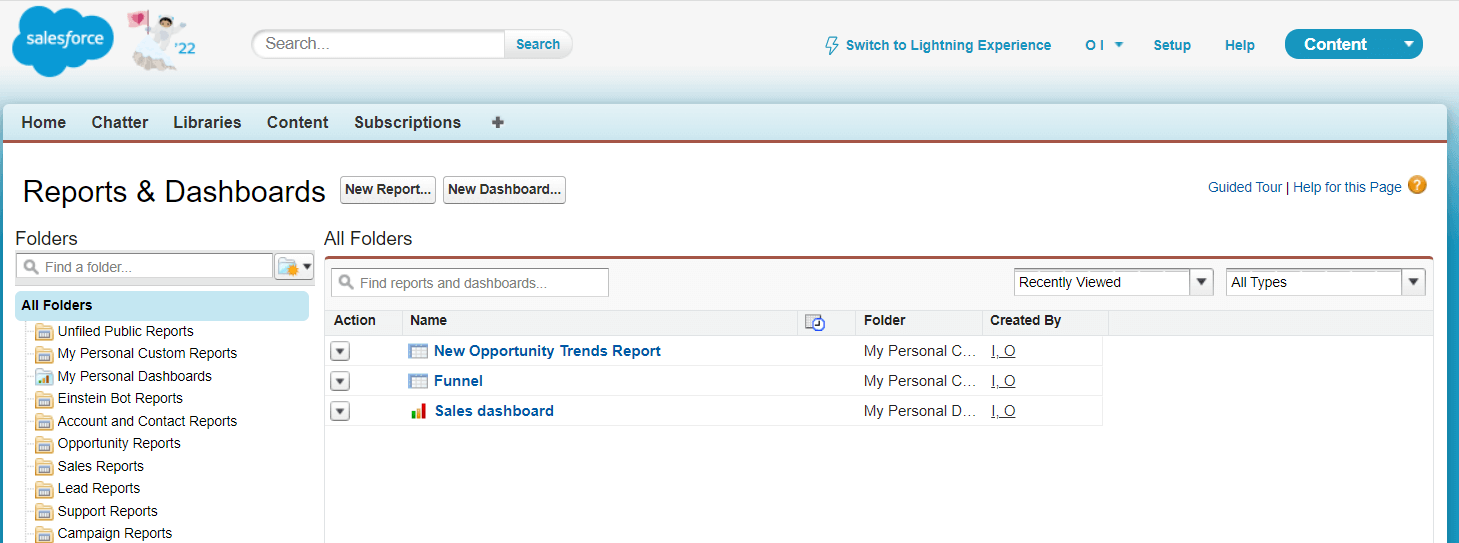Open action menu for New Opportunity Trends Report
This screenshot has width=1459, height=543.
click(340, 351)
